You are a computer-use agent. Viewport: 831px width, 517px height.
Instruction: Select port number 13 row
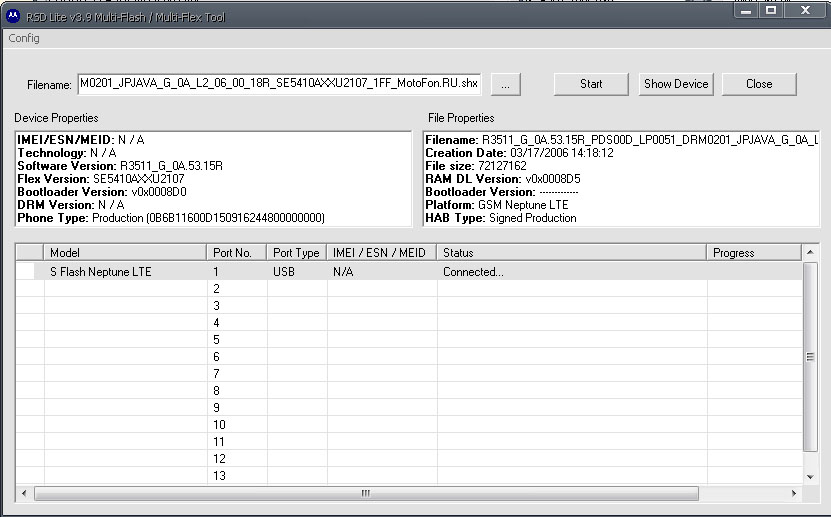pos(409,475)
